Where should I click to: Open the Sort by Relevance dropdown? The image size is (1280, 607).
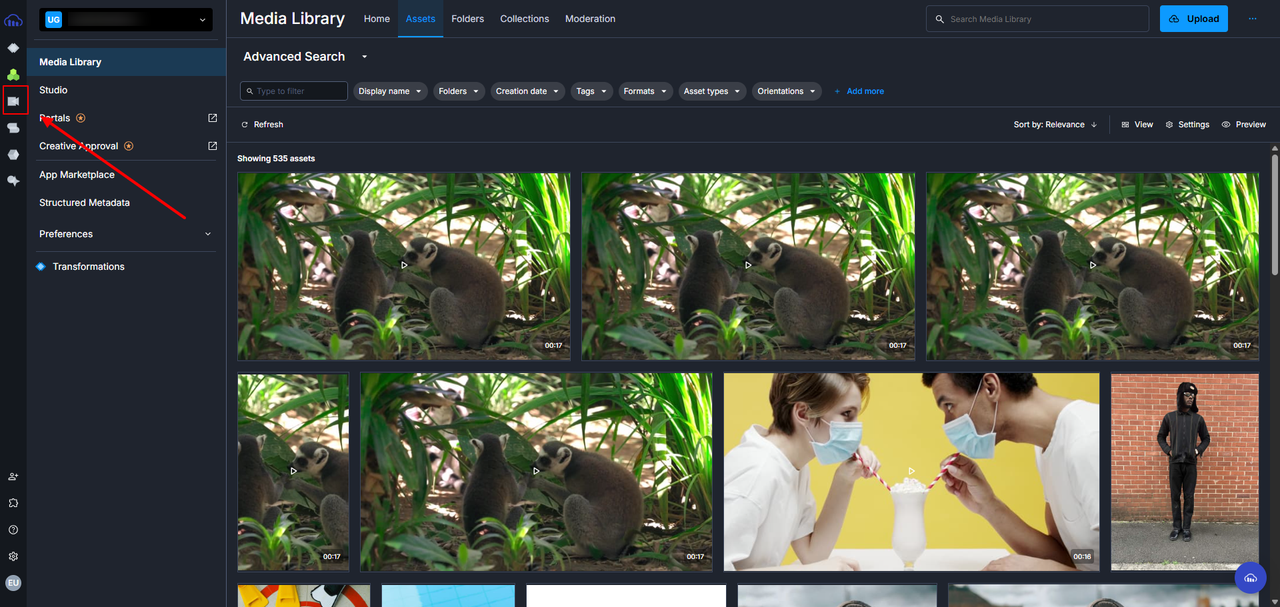1055,125
